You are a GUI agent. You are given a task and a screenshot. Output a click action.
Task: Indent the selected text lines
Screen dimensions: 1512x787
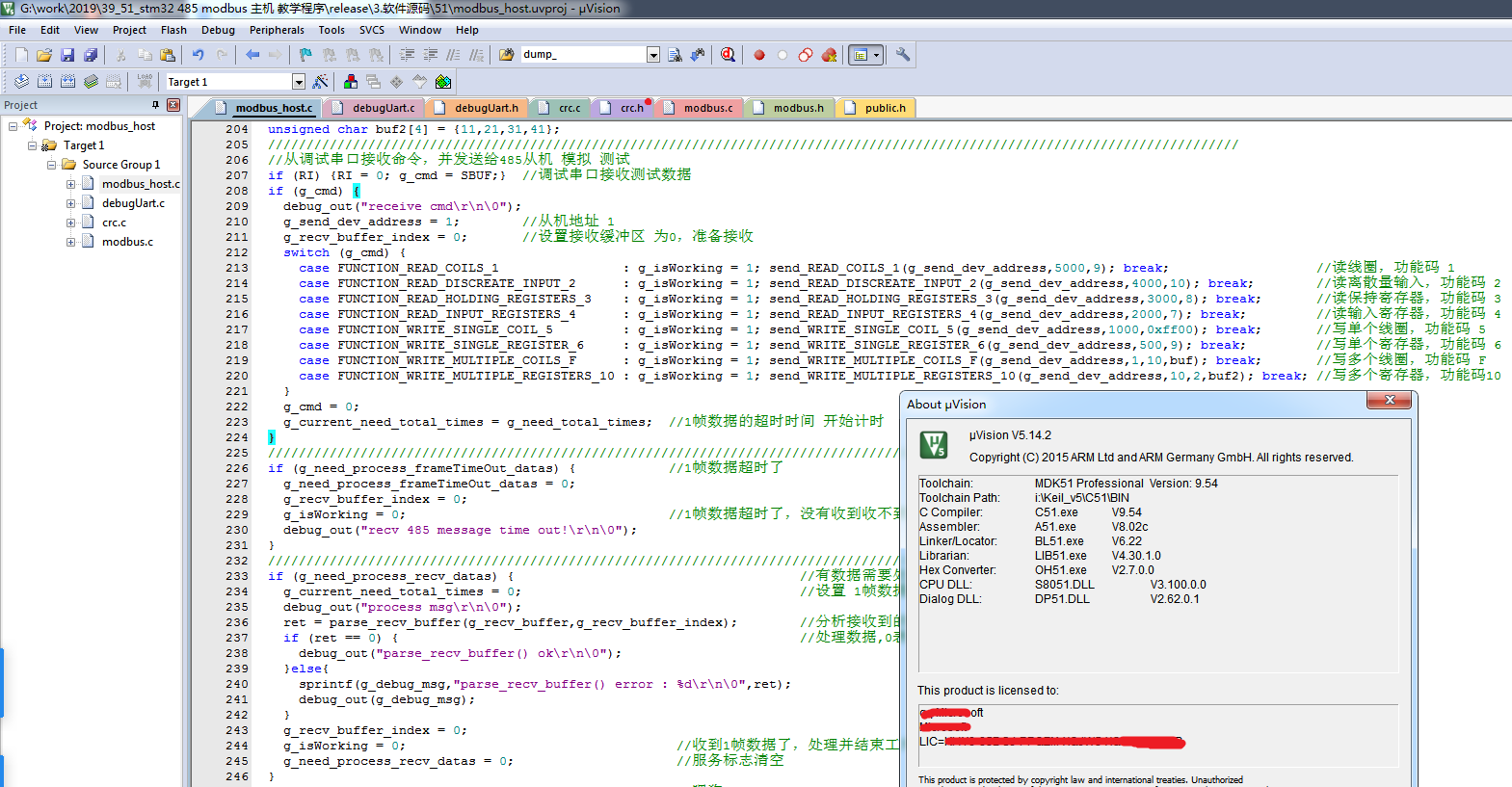coord(408,55)
